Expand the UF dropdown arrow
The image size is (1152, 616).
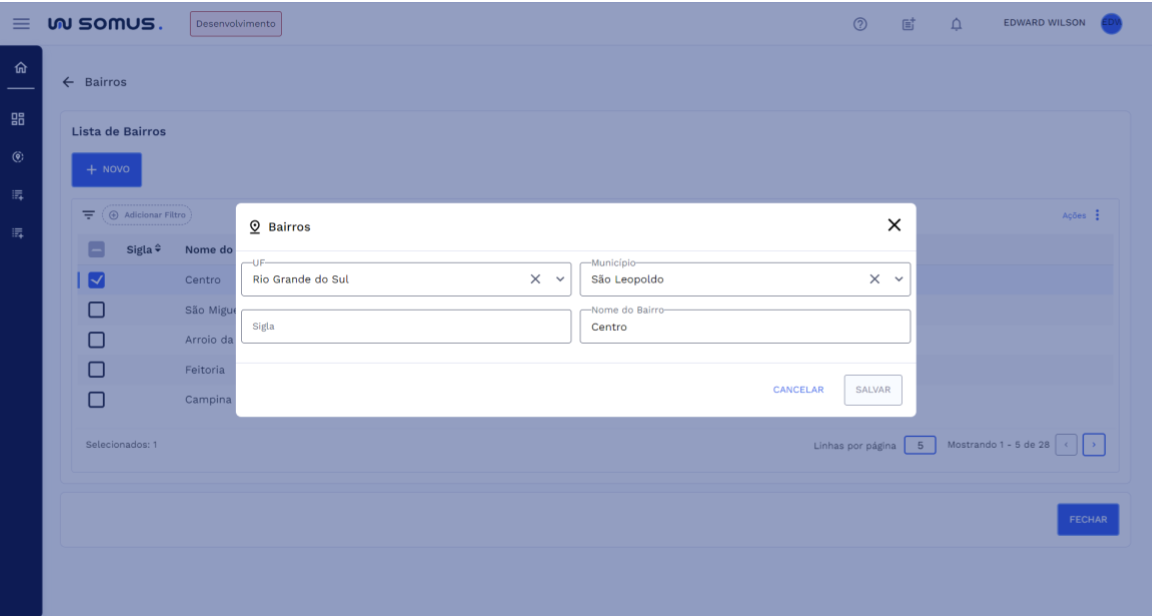559,279
